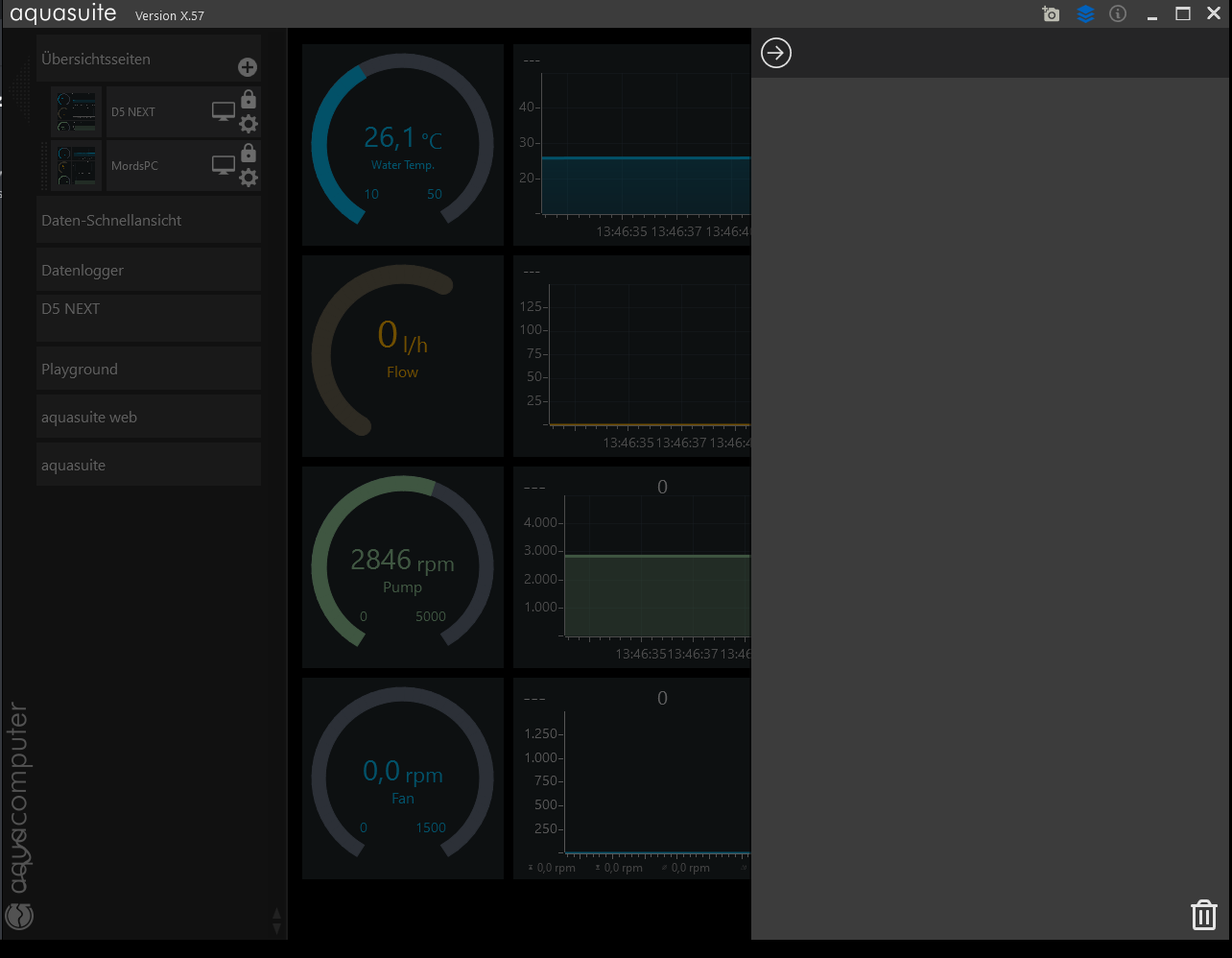The height and width of the screenshot is (958, 1232).
Task: Click the blue layers icon in the title bar
Action: 1085,14
